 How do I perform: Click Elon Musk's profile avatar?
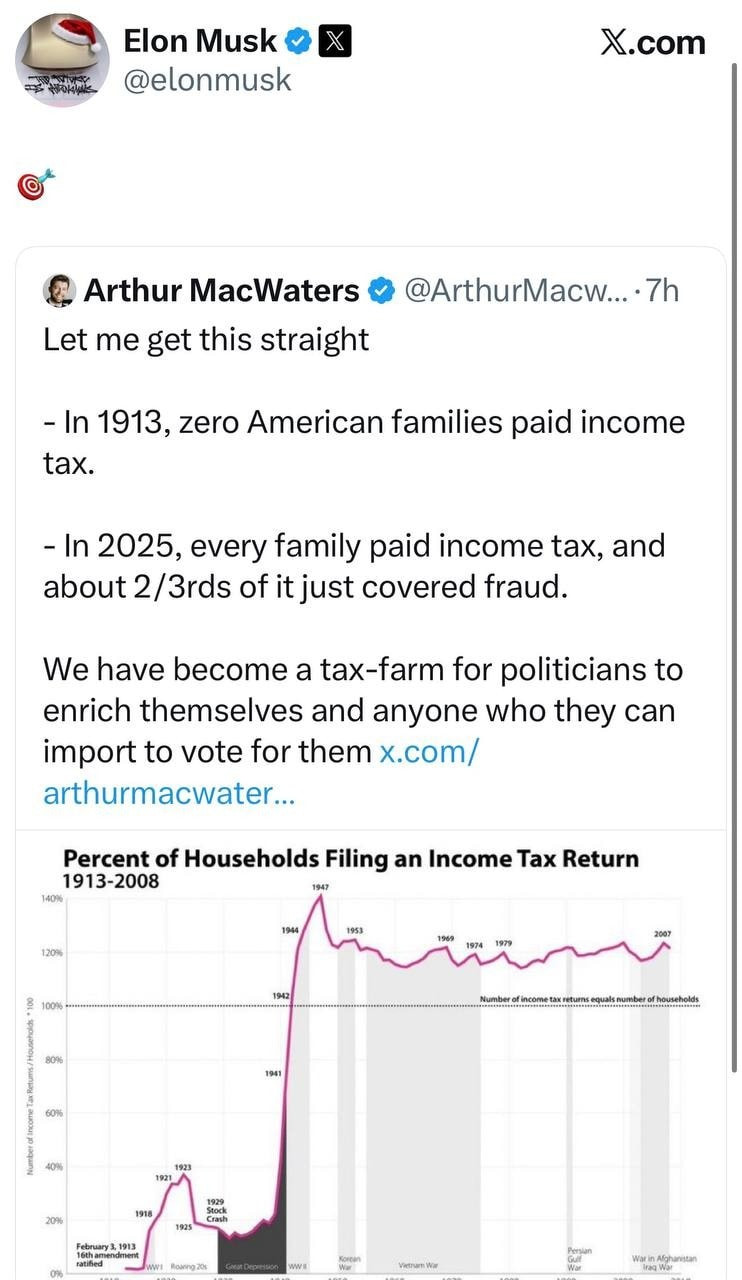point(62,60)
